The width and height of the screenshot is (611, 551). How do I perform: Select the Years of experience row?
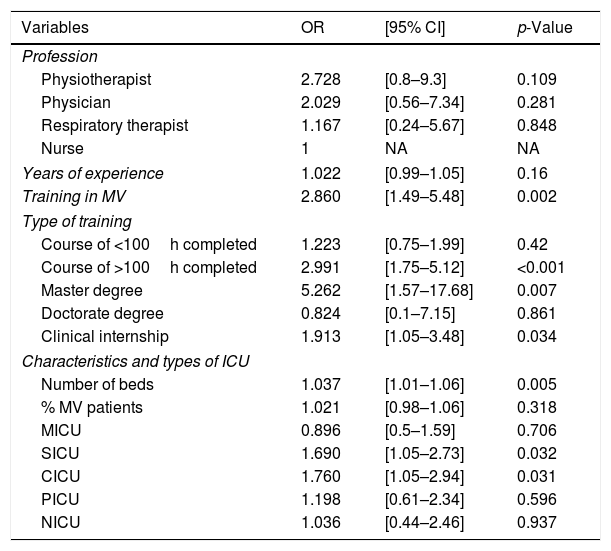pyautogui.click(x=93, y=173)
